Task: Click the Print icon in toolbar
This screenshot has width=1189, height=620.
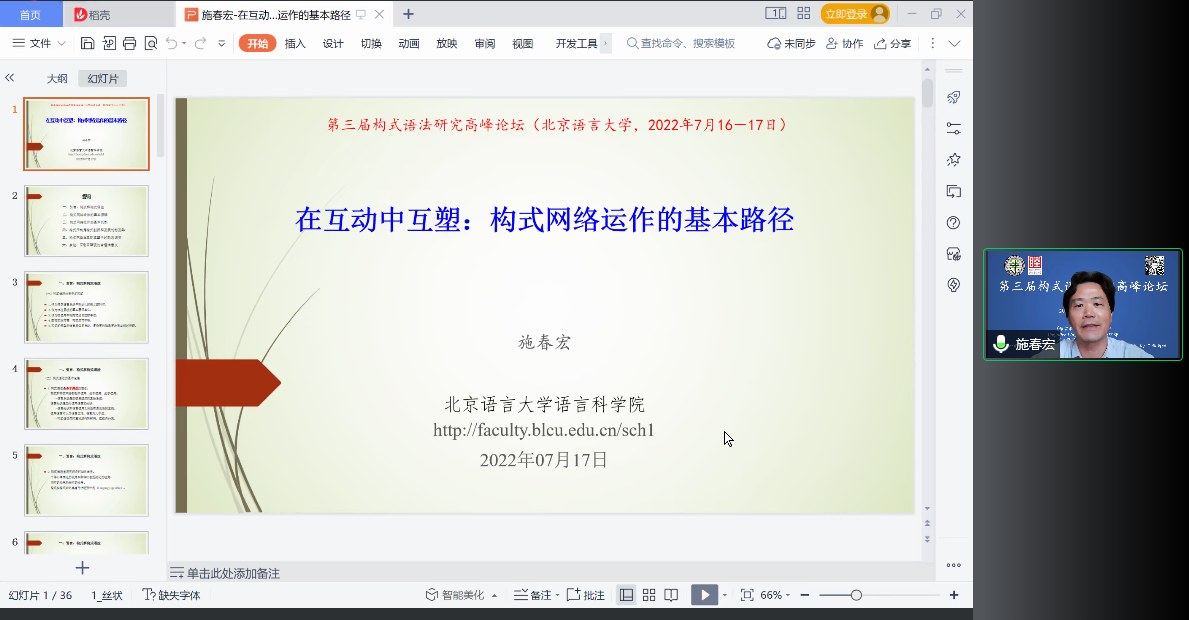Action: click(129, 43)
